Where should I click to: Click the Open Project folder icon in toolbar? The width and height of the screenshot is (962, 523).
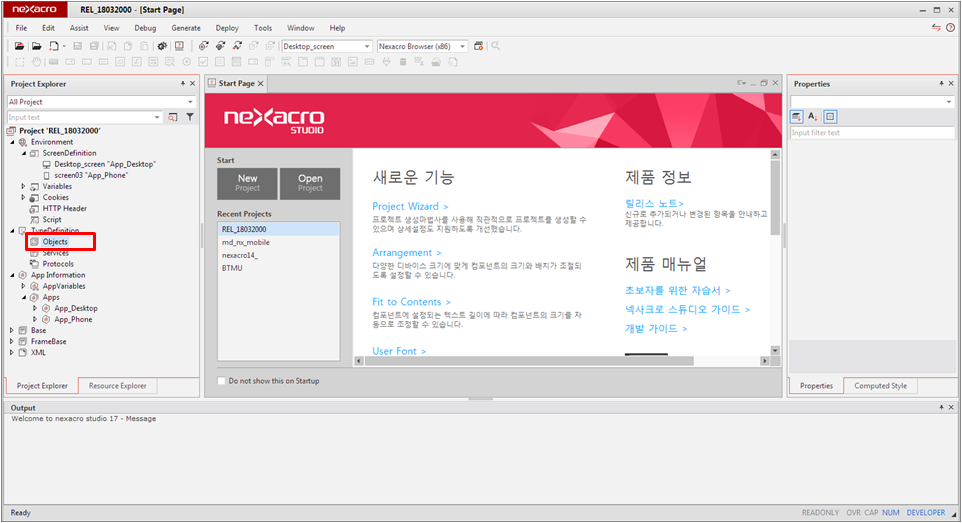pos(36,46)
